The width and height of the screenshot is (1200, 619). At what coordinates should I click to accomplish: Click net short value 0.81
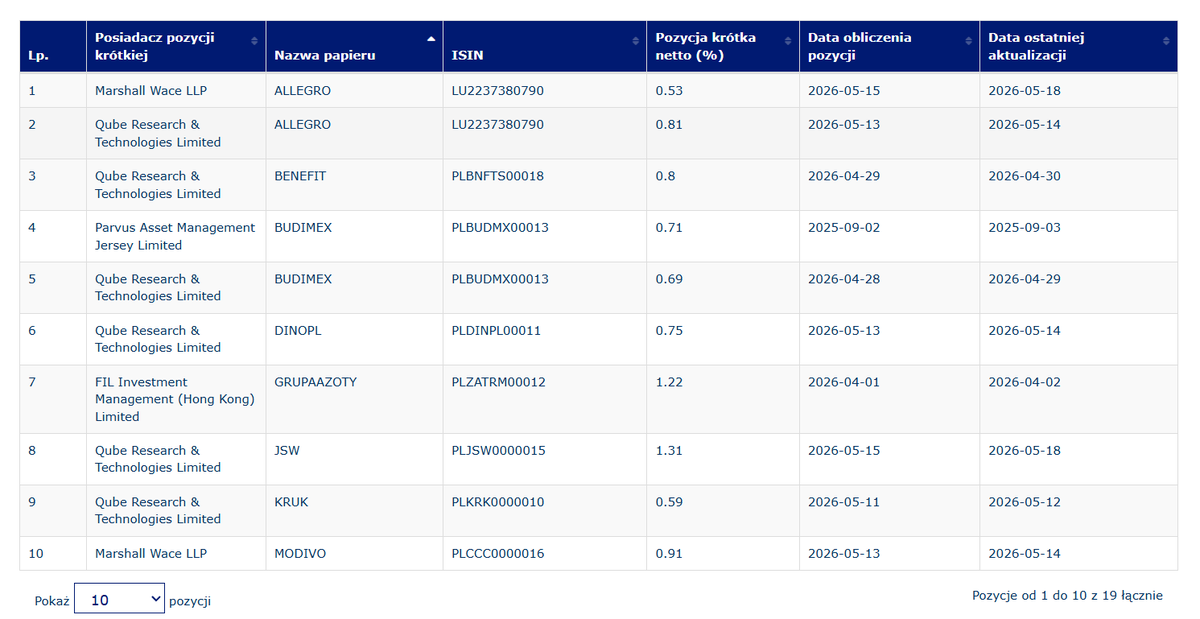point(669,125)
